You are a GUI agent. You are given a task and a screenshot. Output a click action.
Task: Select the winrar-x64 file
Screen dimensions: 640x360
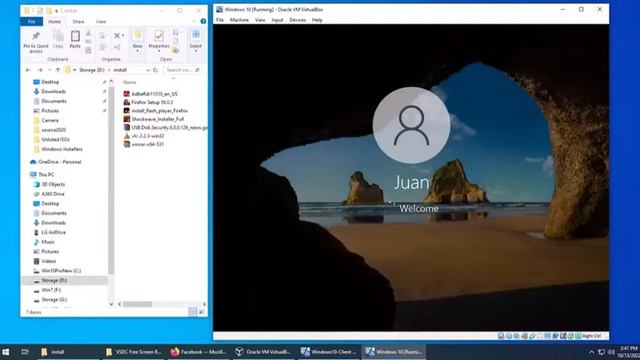(x=143, y=144)
